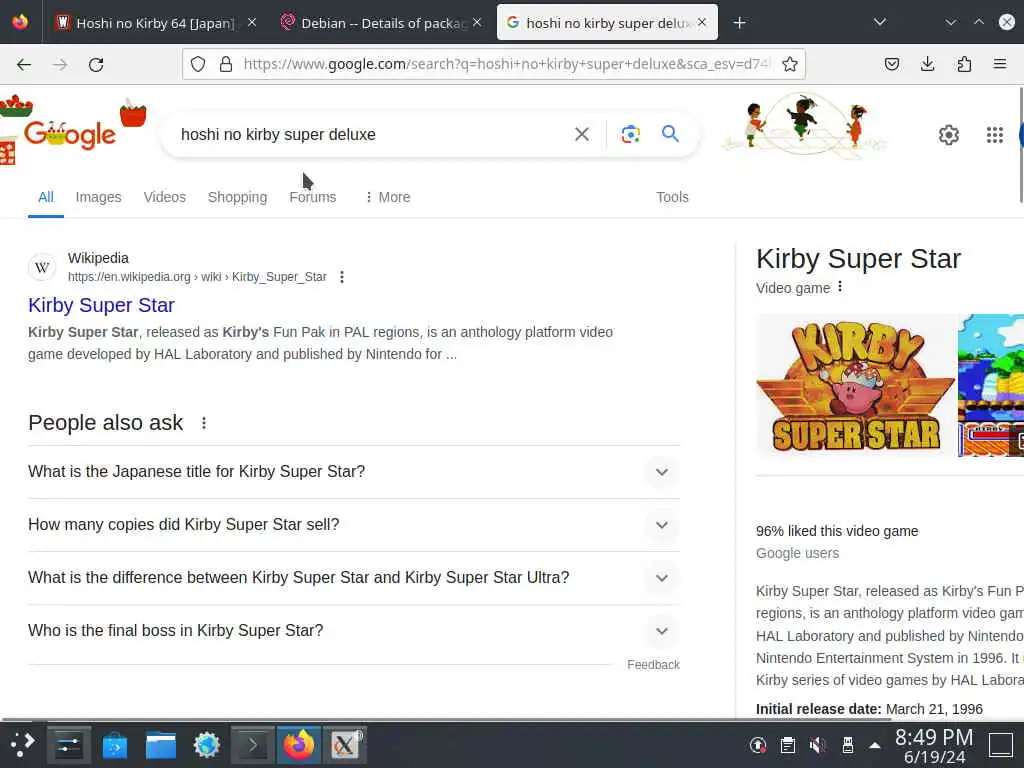Open the KDE application launcher

click(22, 744)
